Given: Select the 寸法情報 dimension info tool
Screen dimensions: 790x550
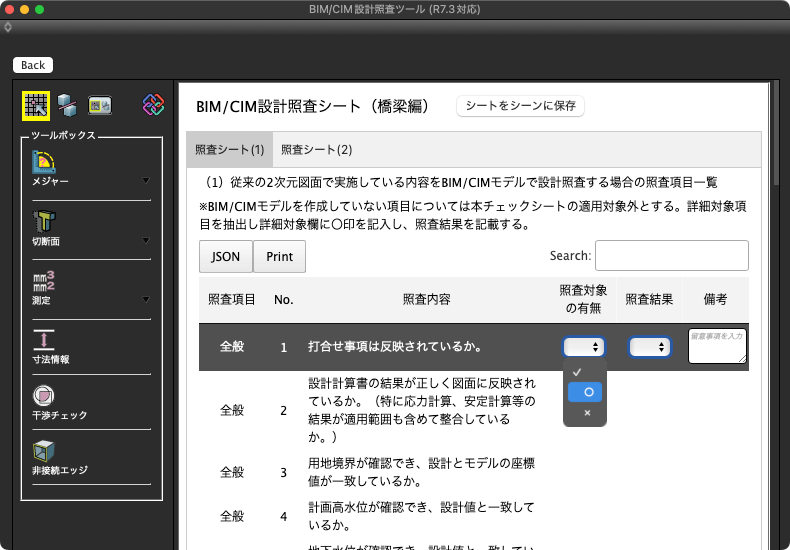Looking at the screenshot, I should point(42,339).
